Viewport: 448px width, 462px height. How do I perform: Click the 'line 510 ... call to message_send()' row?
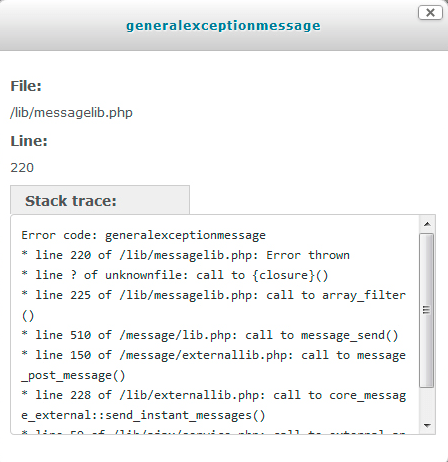click(x=210, y=335)
